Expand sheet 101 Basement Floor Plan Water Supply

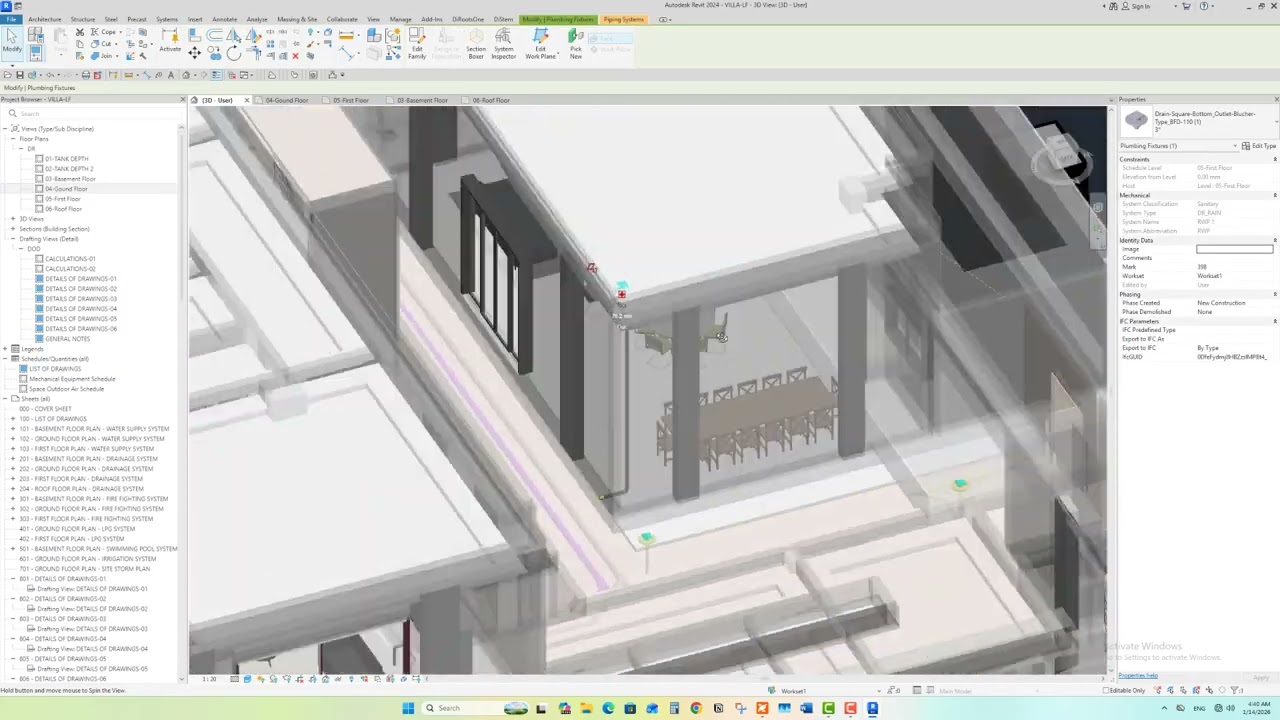[x=14, y=429]
